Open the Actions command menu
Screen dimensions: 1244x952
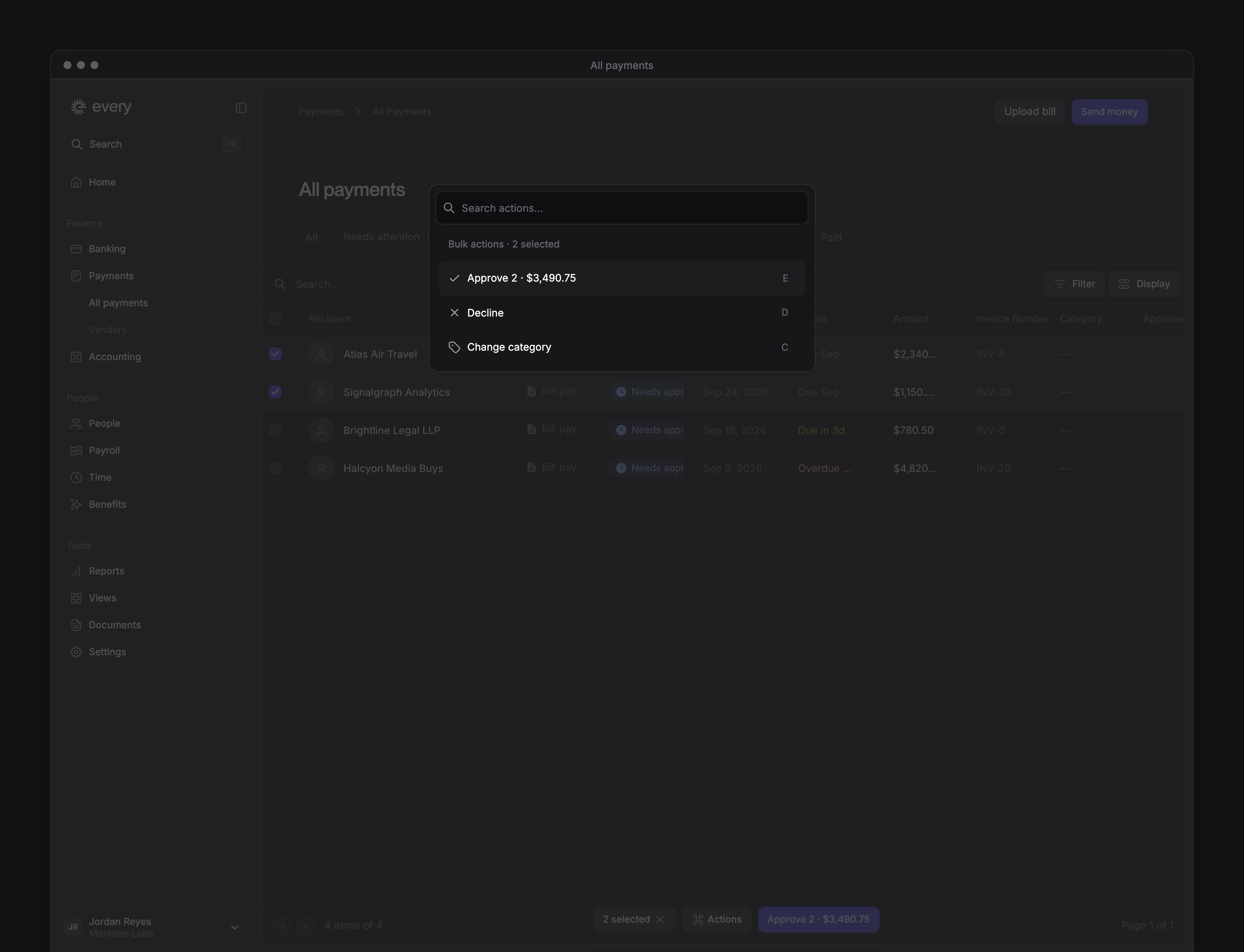pos(717,920)
